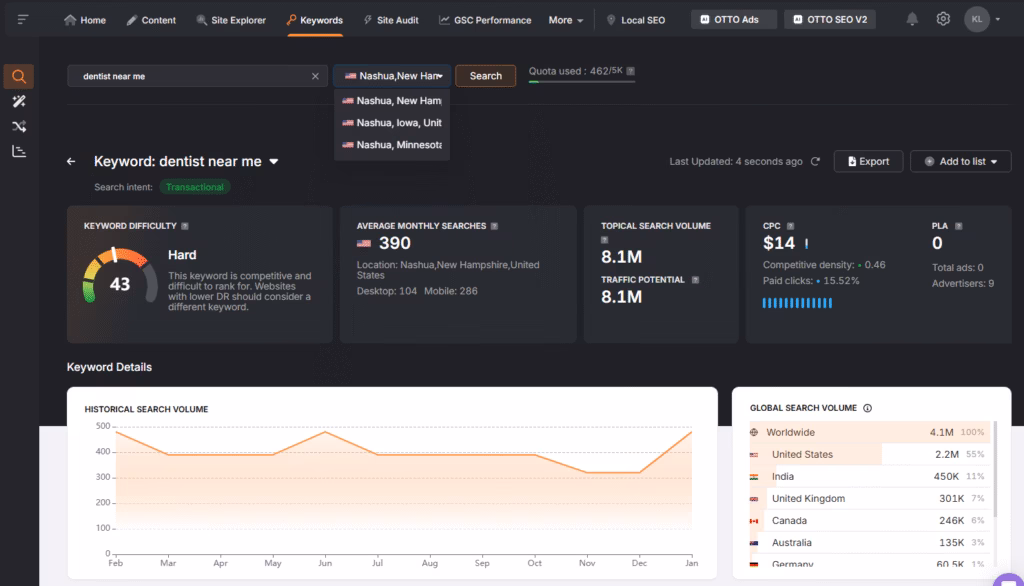Go back using the left arrow icon
The height and width of the screenshot is (586, 1024).
[71, 161]
